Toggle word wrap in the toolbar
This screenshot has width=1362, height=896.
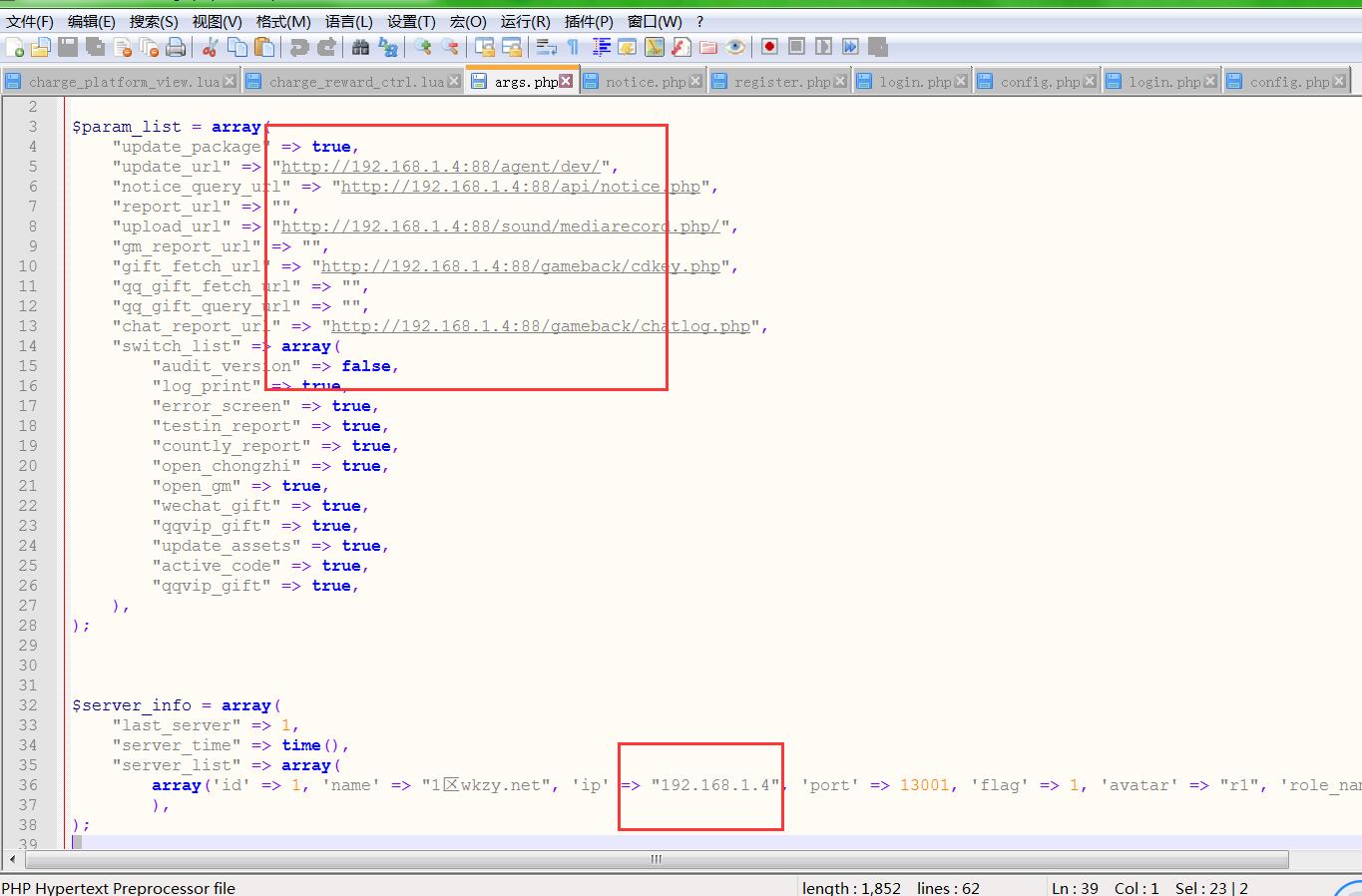[x=546, y=47]
